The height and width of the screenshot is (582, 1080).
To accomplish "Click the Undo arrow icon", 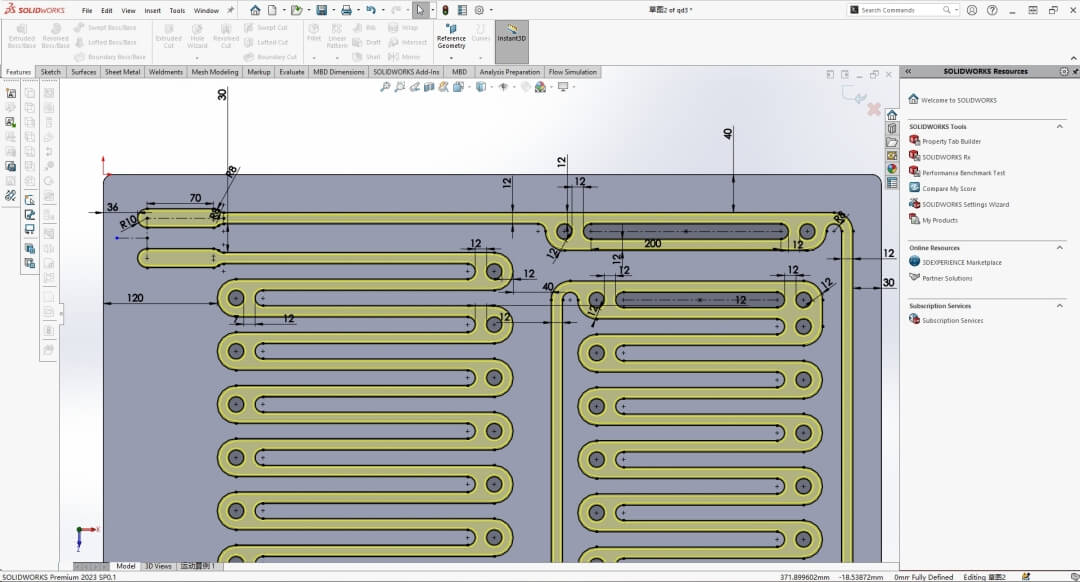I will pos(371,10).
